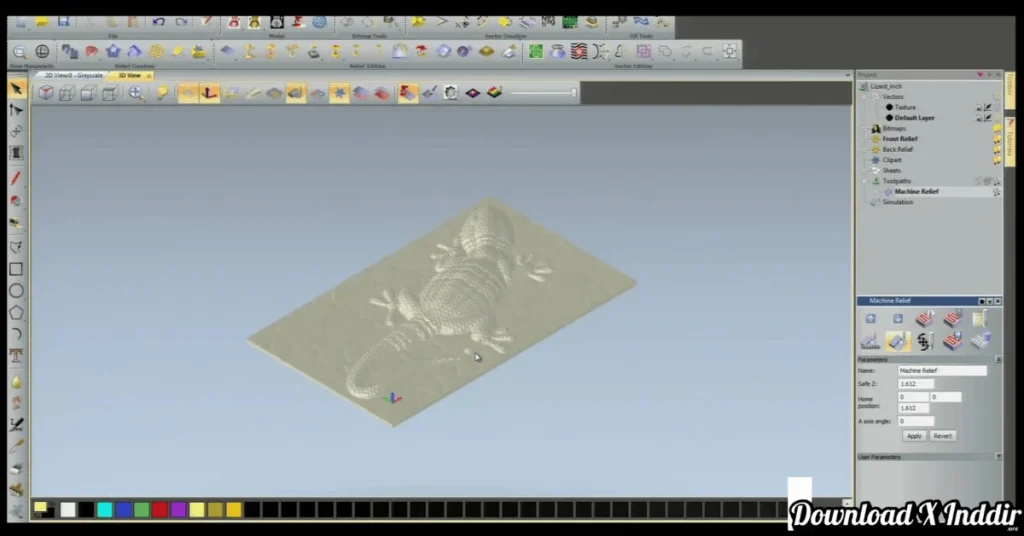Select Back Relief in the project tree
This screenshot has width=1024, height=536.
(x=897, y=149)
